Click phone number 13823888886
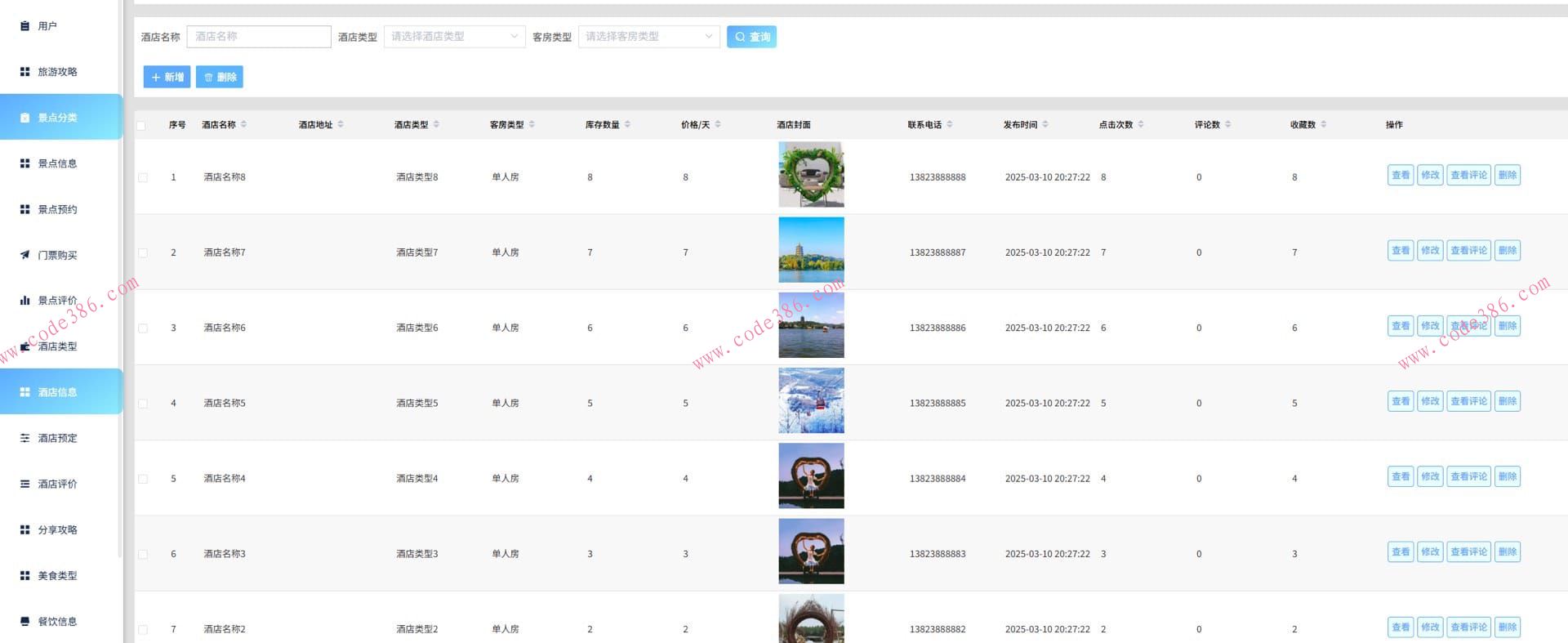 [938, 328]
